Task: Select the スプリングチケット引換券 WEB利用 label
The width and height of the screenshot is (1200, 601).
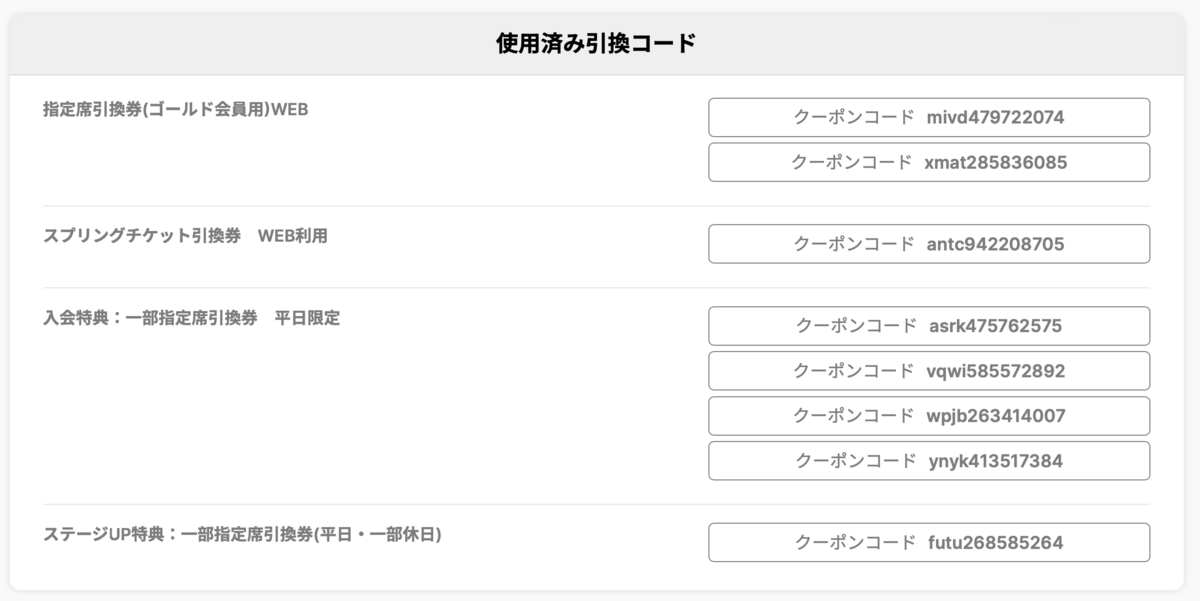Action: pyautogui.click(x=186, y=237)
